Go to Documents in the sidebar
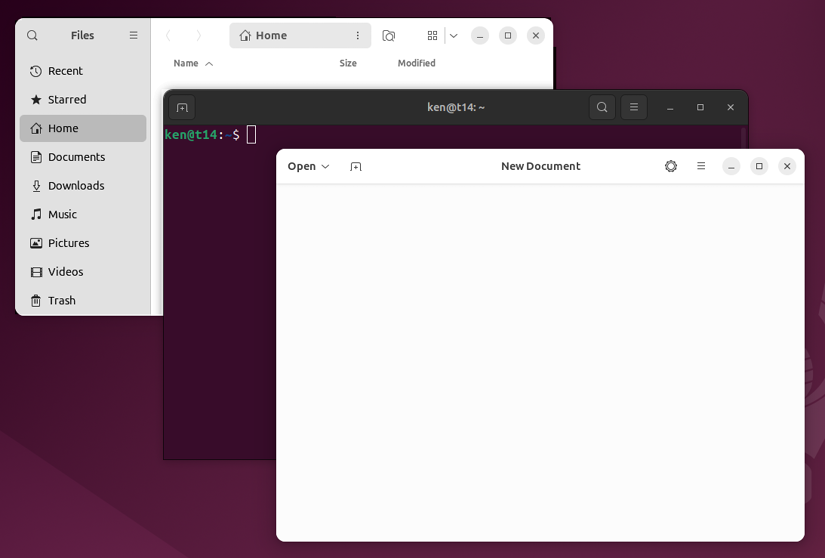 76,157
